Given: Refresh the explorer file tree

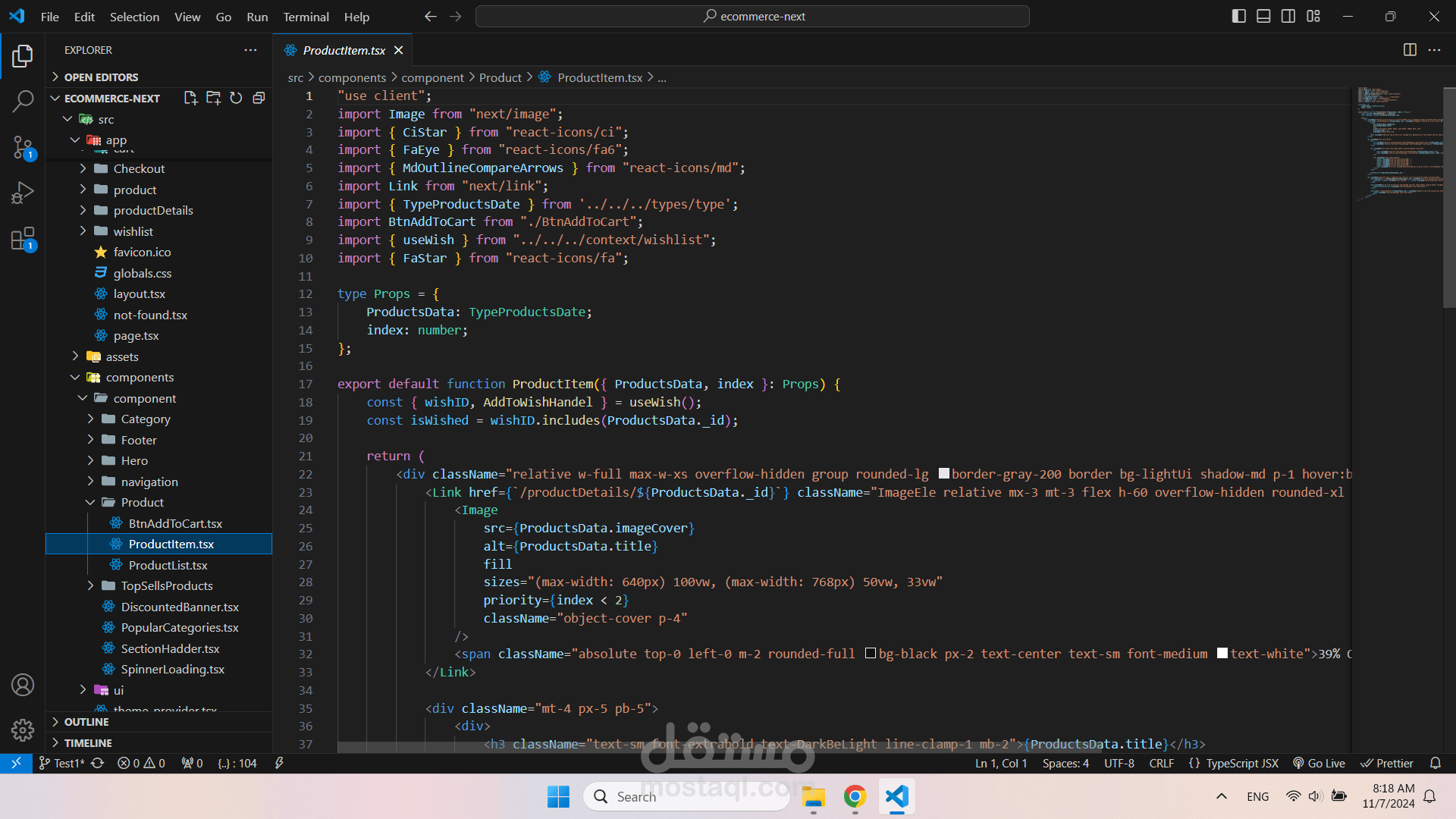Looking at the screenshot, I should pos(236,98).
